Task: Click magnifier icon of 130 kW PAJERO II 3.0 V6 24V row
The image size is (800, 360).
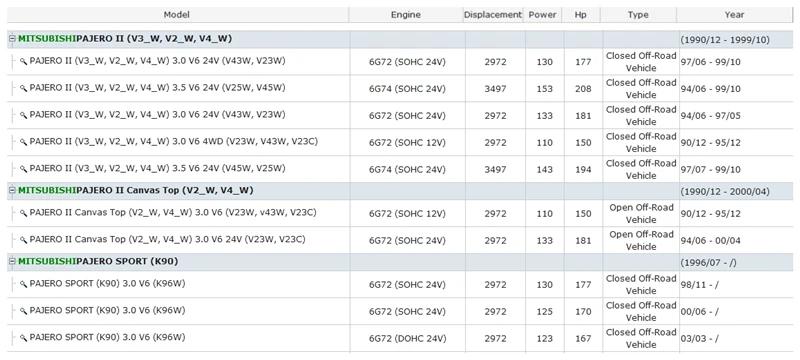Action: click(23, 61)
